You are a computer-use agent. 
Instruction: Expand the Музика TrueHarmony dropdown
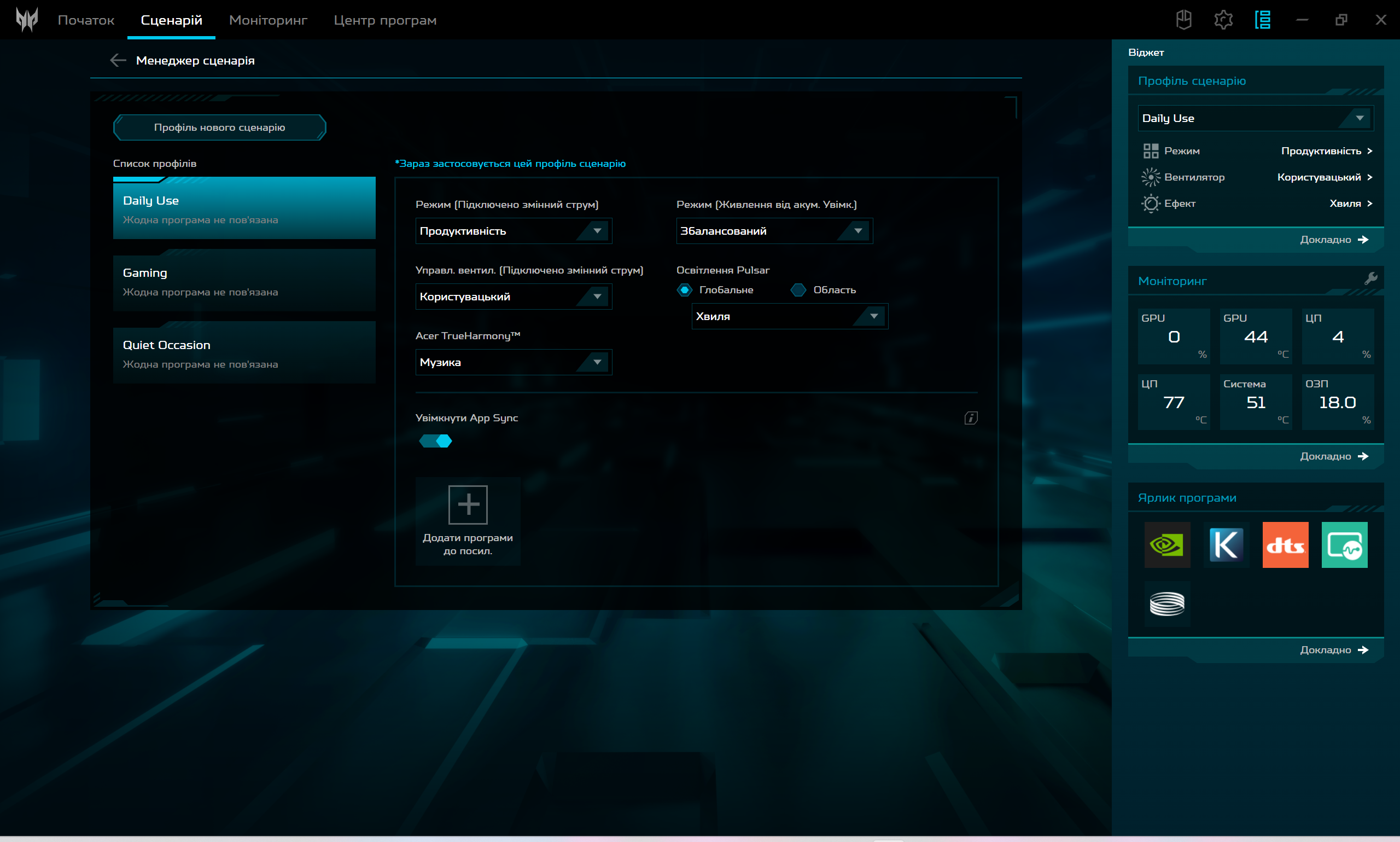click(513, 362)
